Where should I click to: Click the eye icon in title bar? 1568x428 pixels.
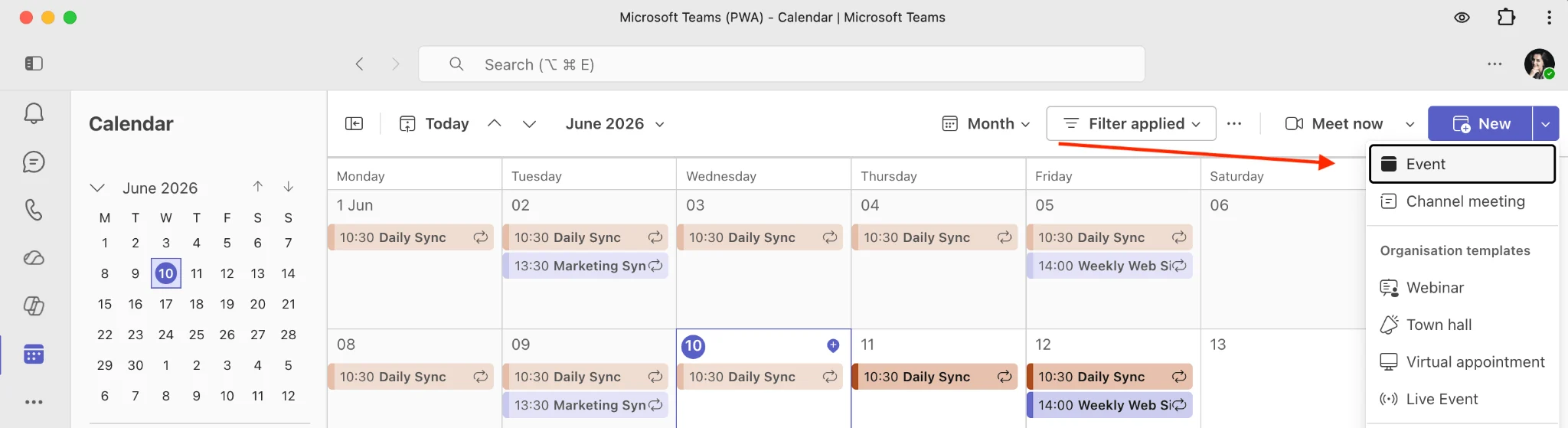(1462, 17)
